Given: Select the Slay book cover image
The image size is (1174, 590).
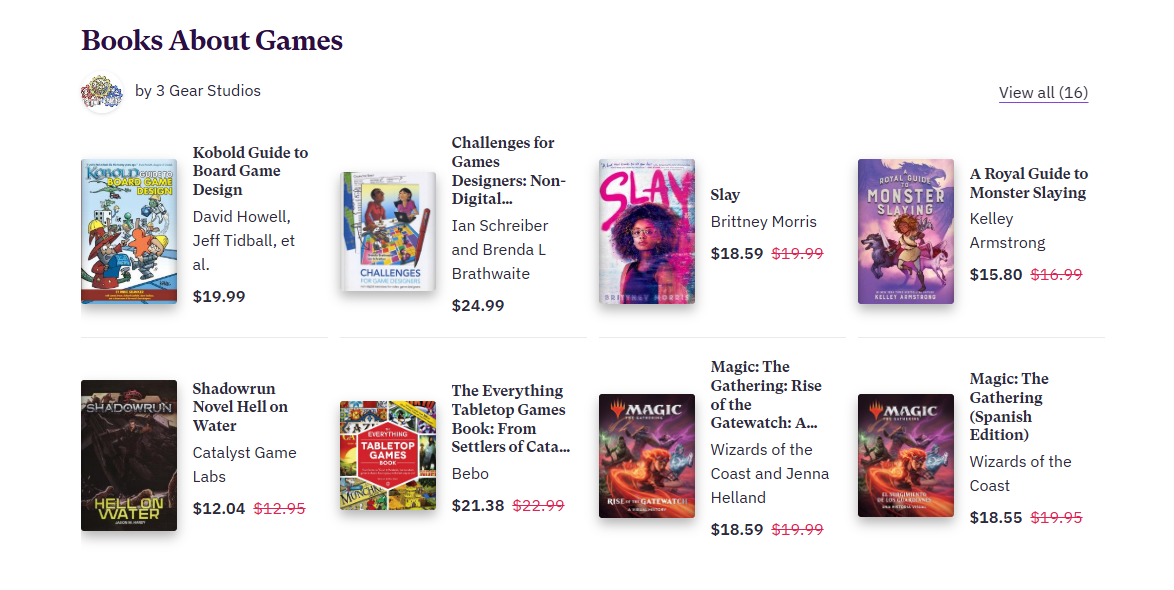Looking at the screenshot, I should 647,231.
